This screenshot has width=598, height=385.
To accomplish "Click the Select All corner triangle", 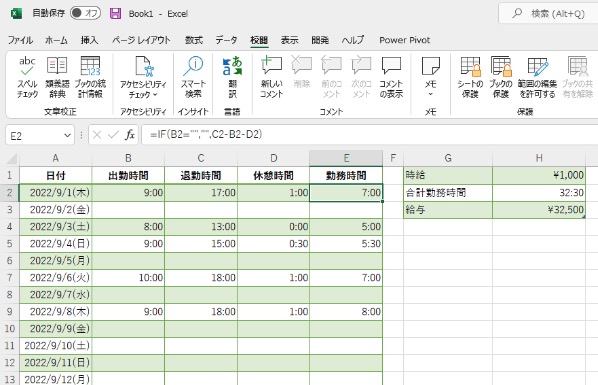I will click(11, 158).
